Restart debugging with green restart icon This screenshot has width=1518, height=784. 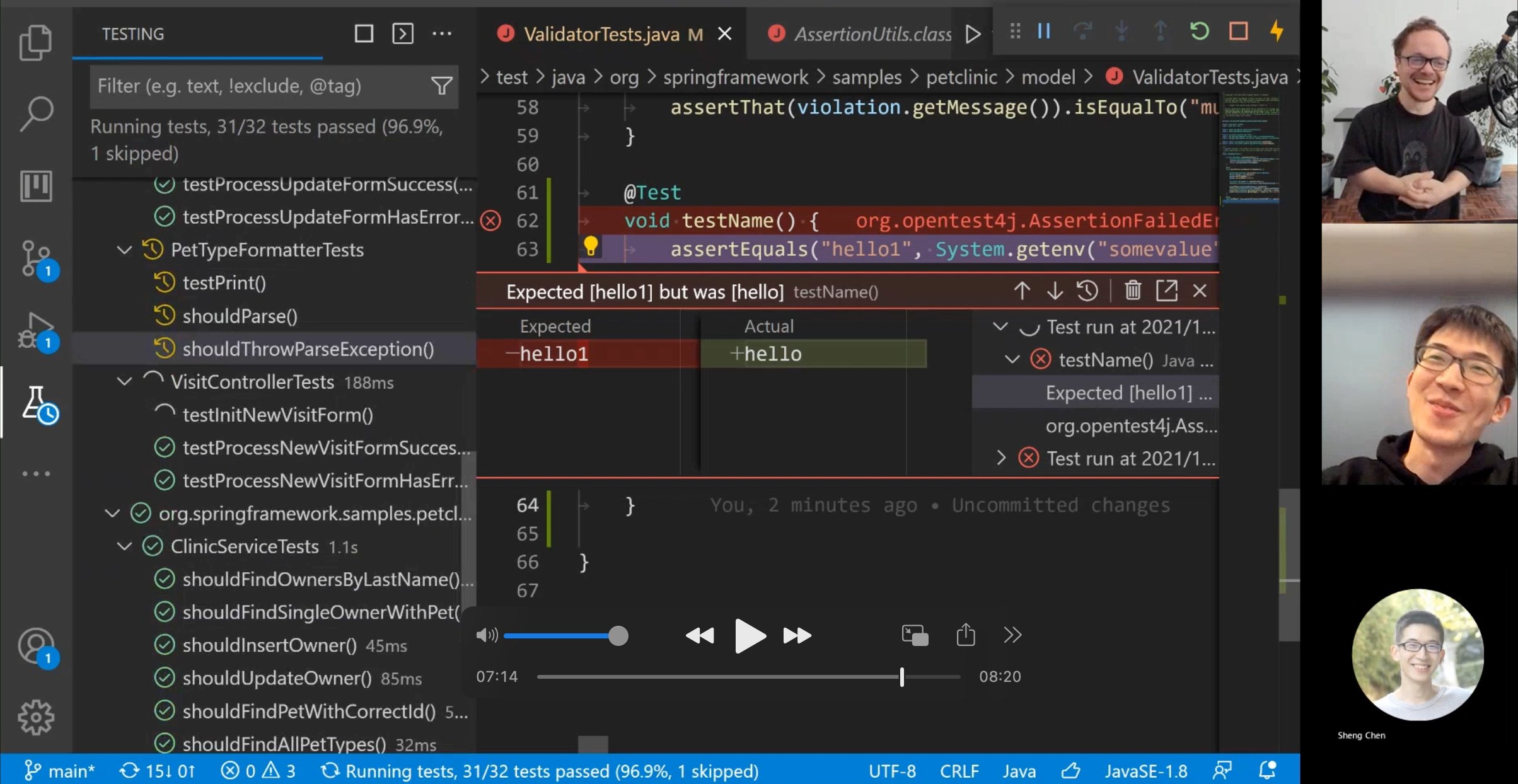pyautogui.click(x=1199, y=31)
